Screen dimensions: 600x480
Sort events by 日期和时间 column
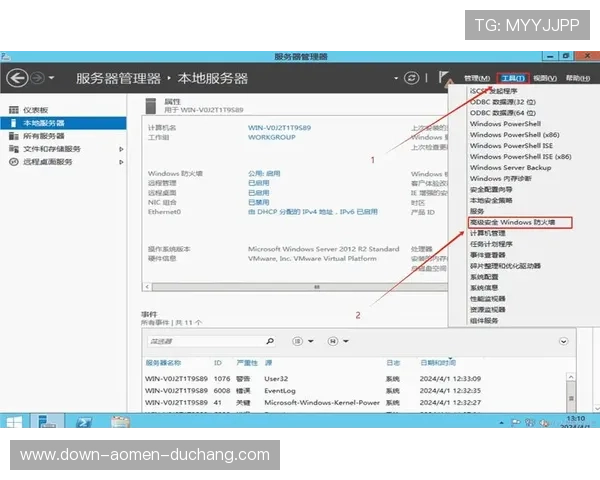tap(438, 362)
